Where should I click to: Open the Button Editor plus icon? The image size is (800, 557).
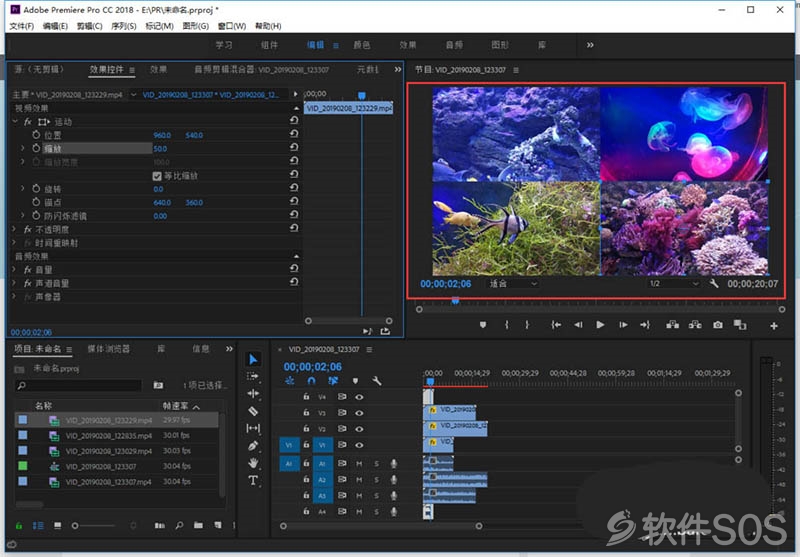pos(773,325)
